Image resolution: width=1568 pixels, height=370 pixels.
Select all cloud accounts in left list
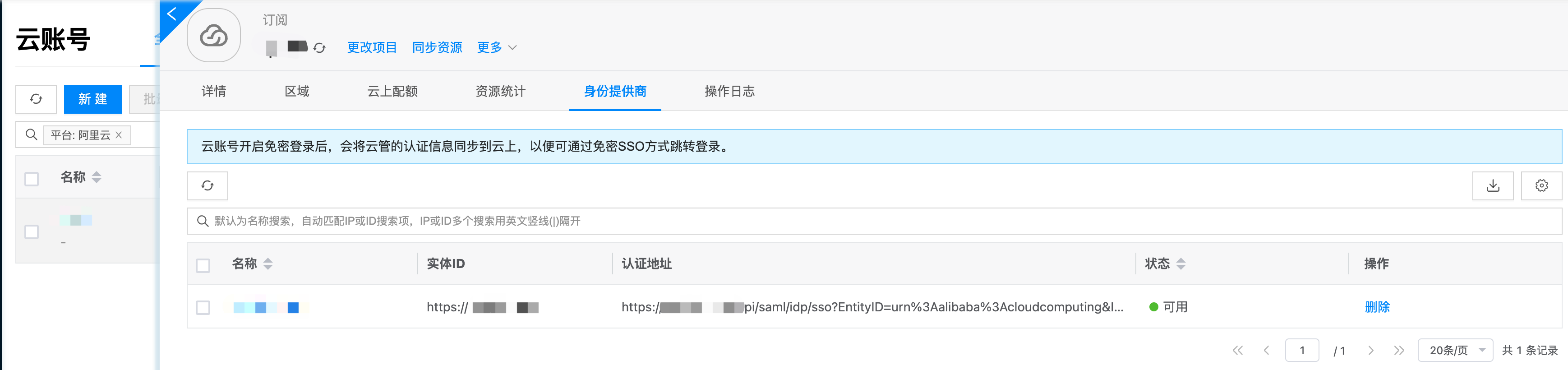(x=32, y=178)
